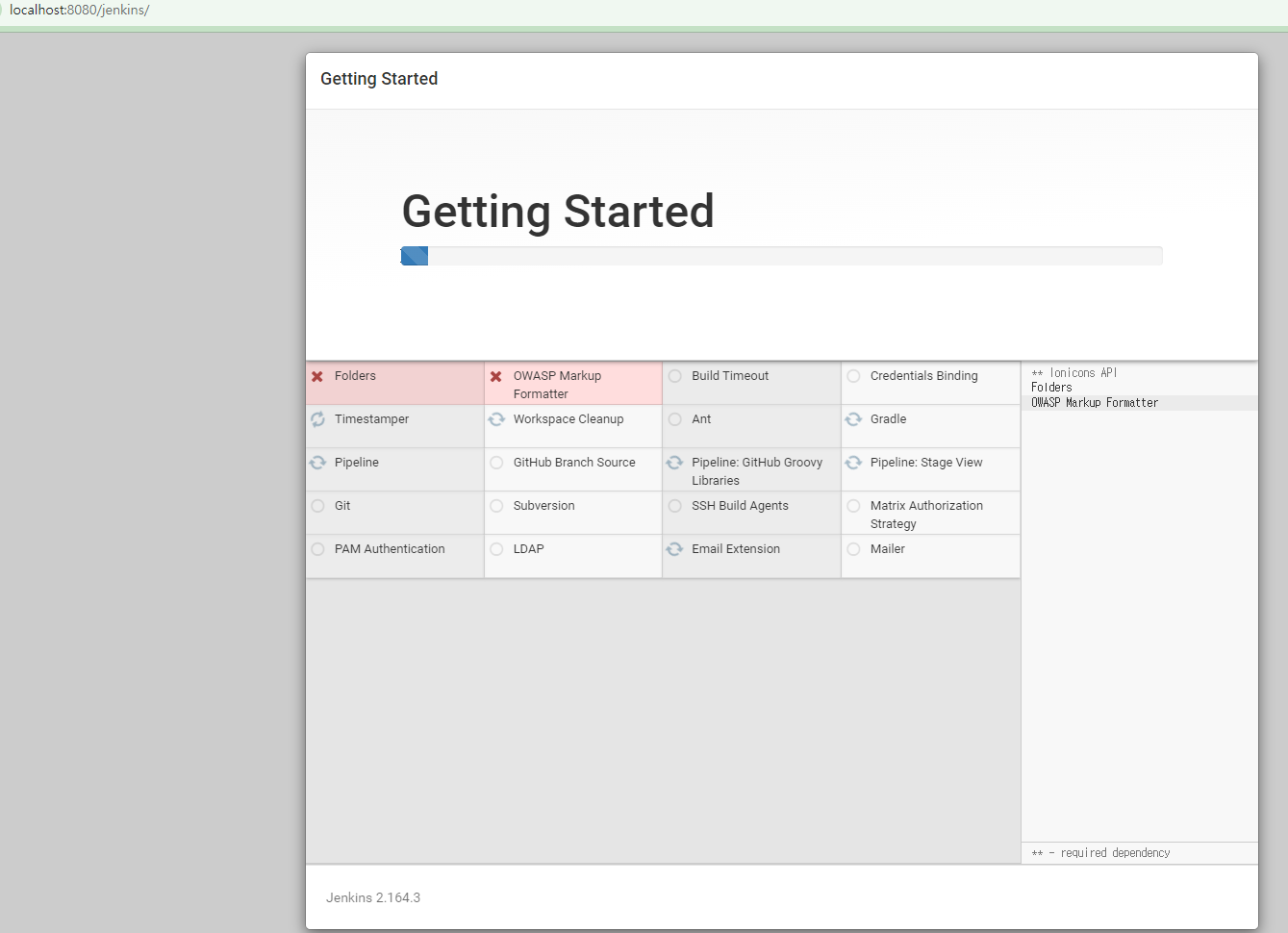Click the sync icon beside Gradle
The image size is (1288, 933).
point(853,419)
